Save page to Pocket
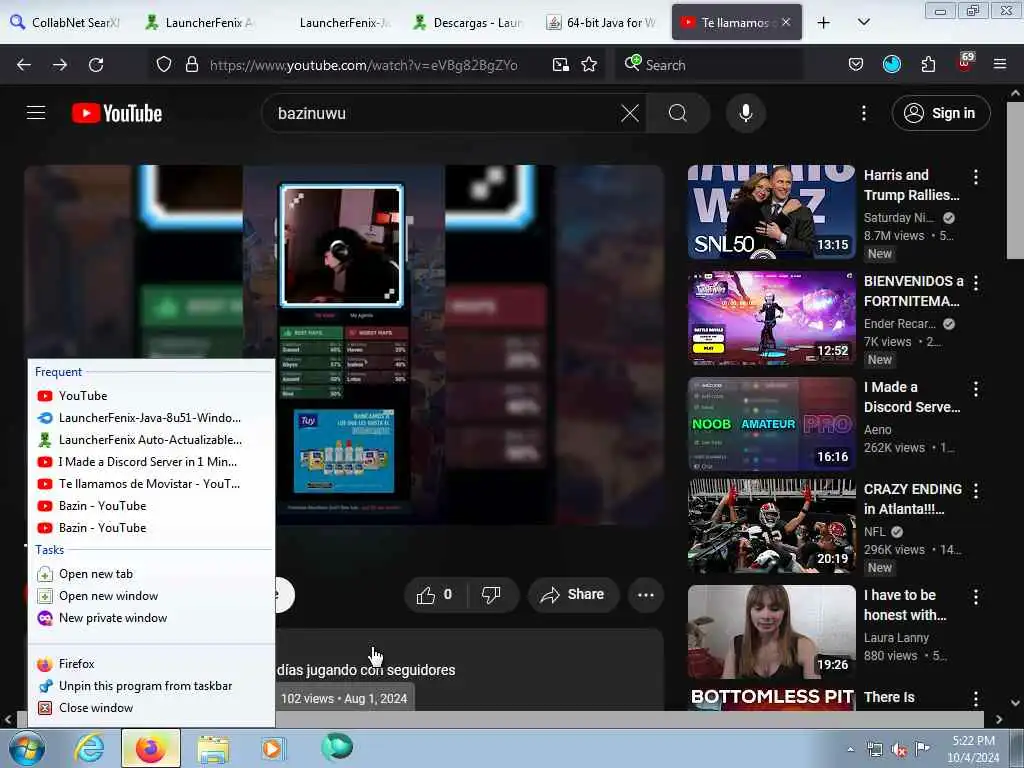This screenshot has height=768, width=1024. (856, 65)
